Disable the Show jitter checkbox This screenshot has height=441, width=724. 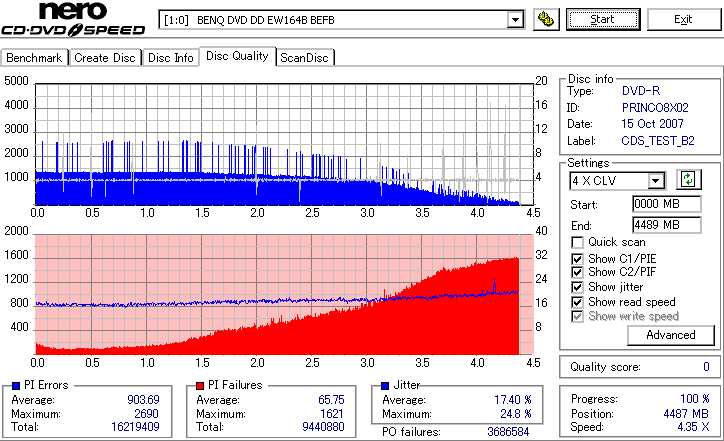tap(577, 287)
